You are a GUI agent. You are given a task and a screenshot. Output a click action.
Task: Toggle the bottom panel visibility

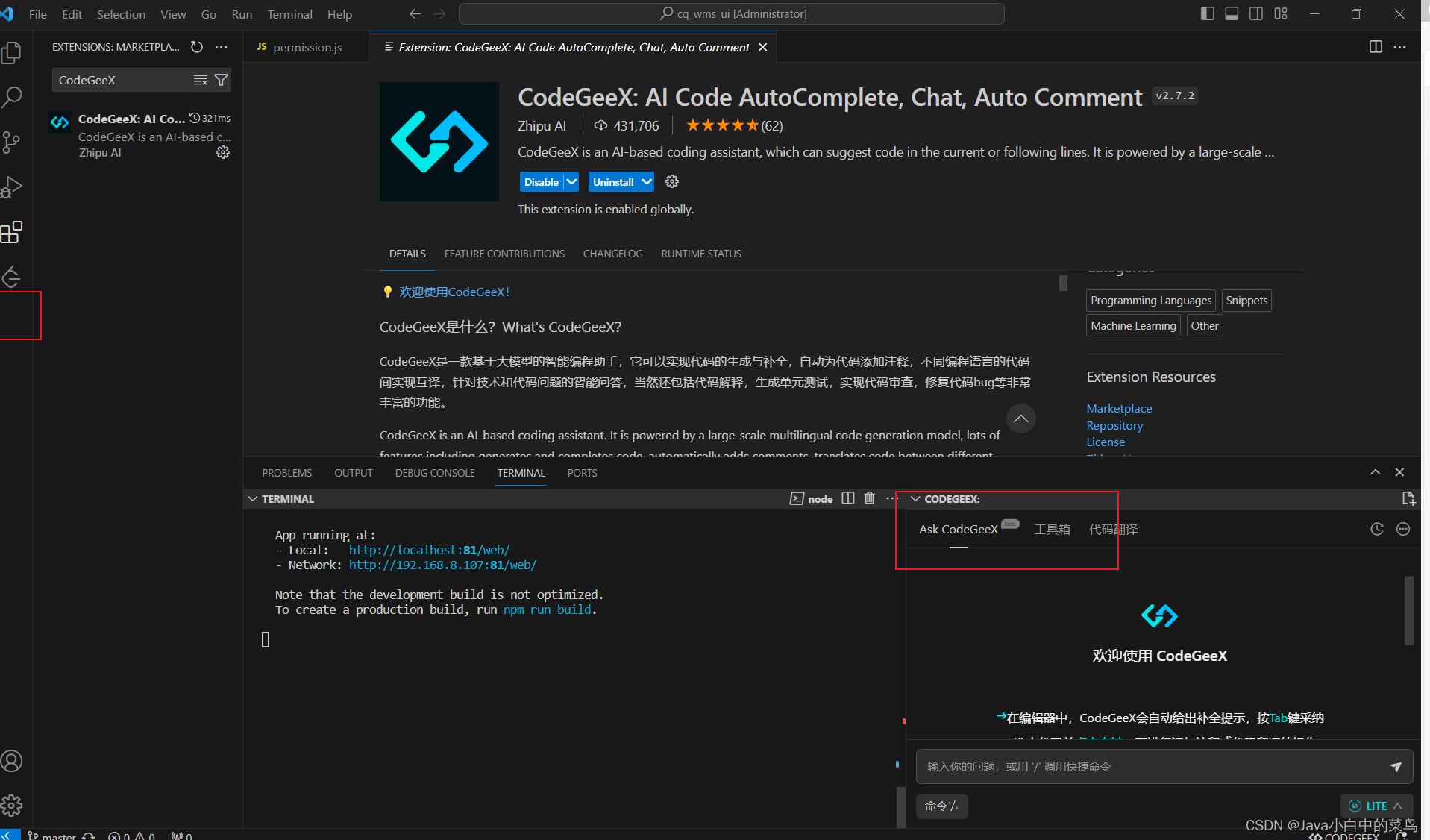point(1231,13)
